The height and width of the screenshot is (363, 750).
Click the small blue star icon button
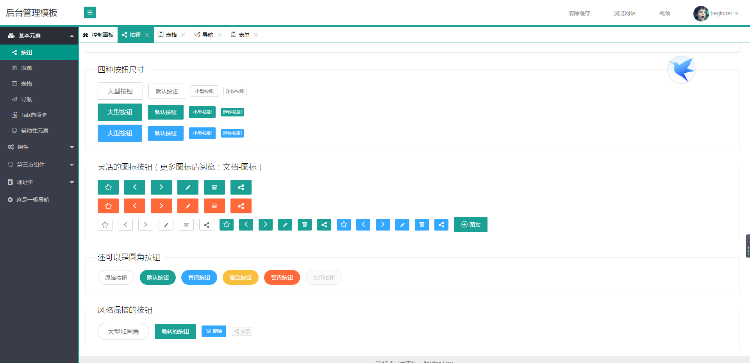coord(344,224)
